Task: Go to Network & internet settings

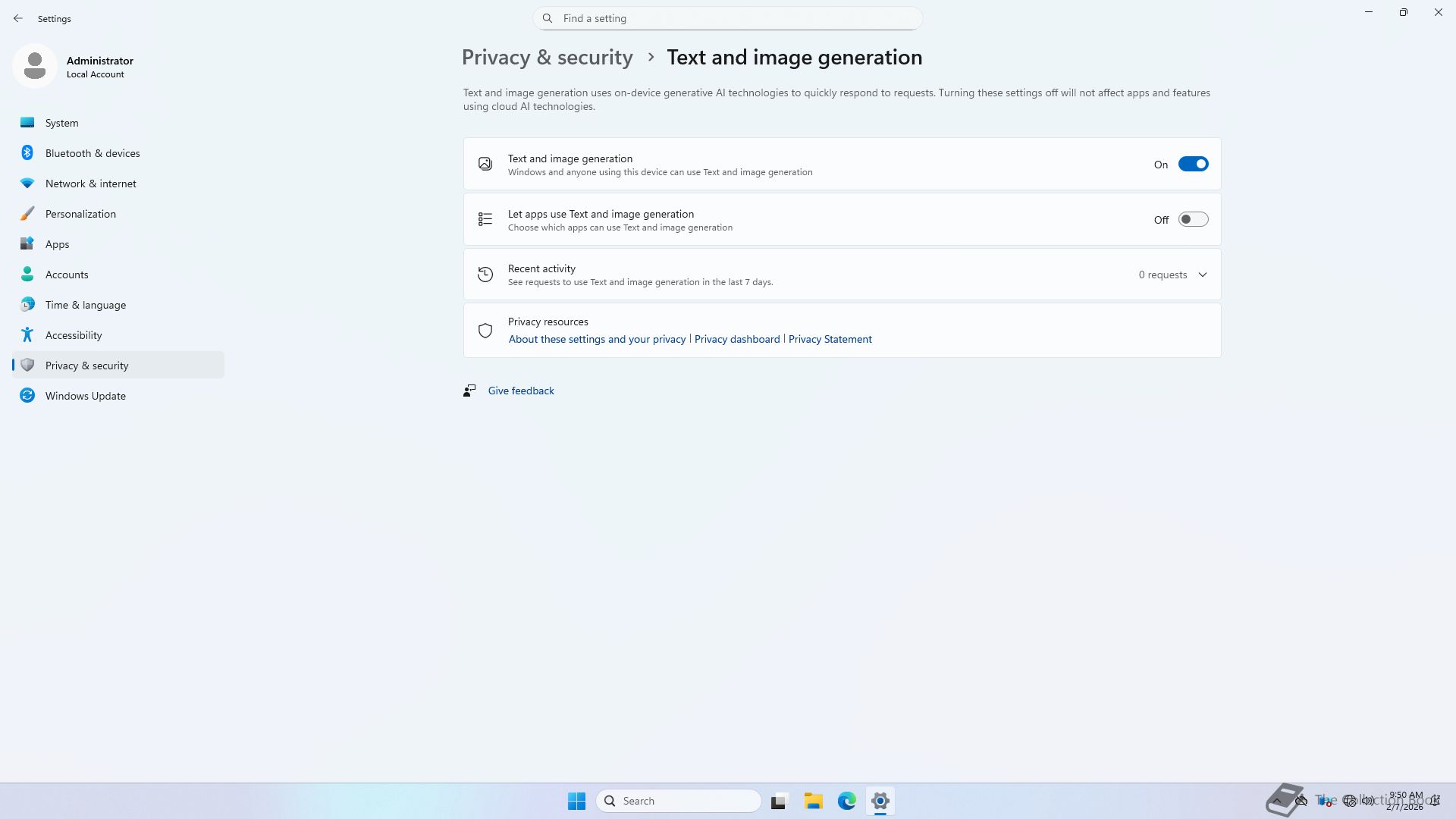Action: point(90,184)
